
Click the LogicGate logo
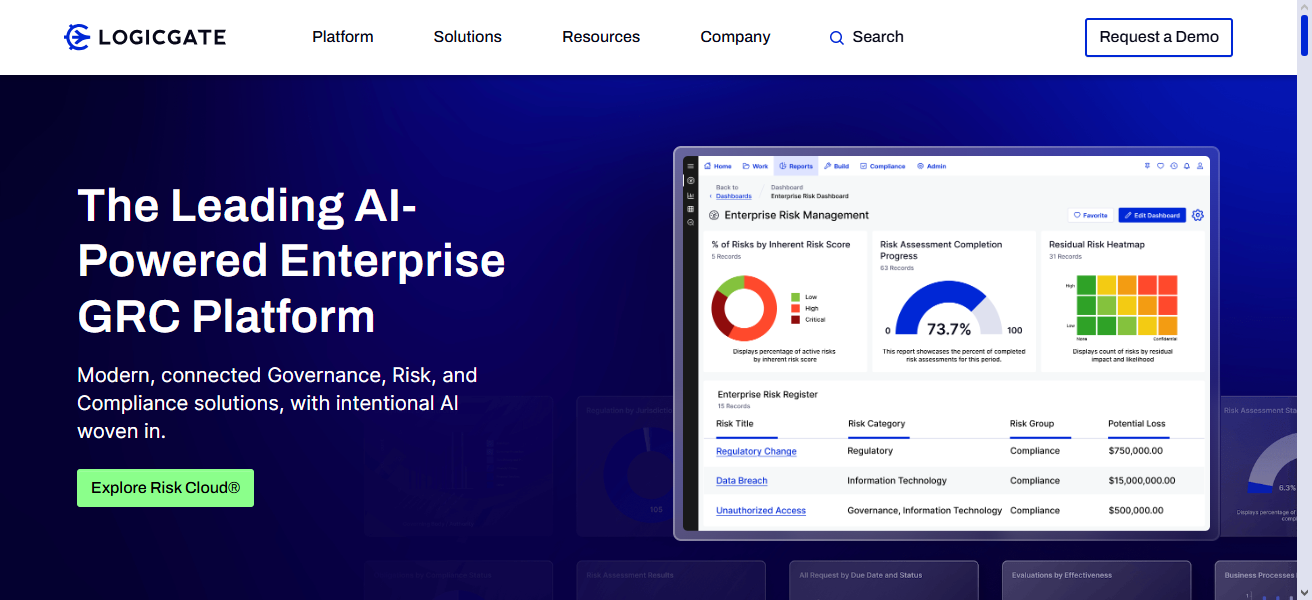[145, 37]
